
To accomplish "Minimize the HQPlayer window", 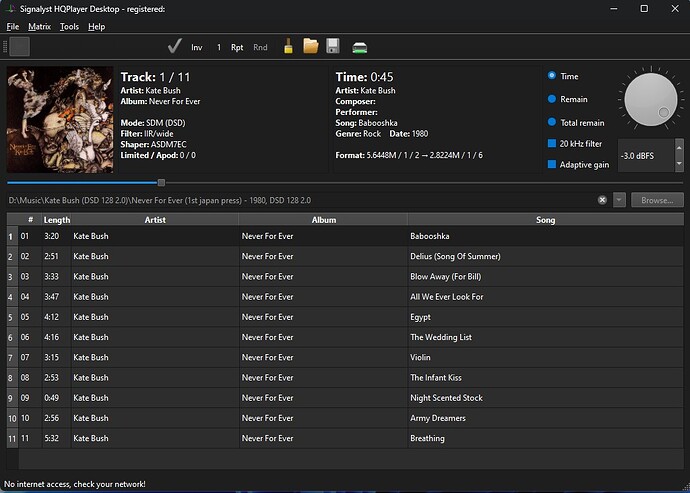I will (614, 9).
